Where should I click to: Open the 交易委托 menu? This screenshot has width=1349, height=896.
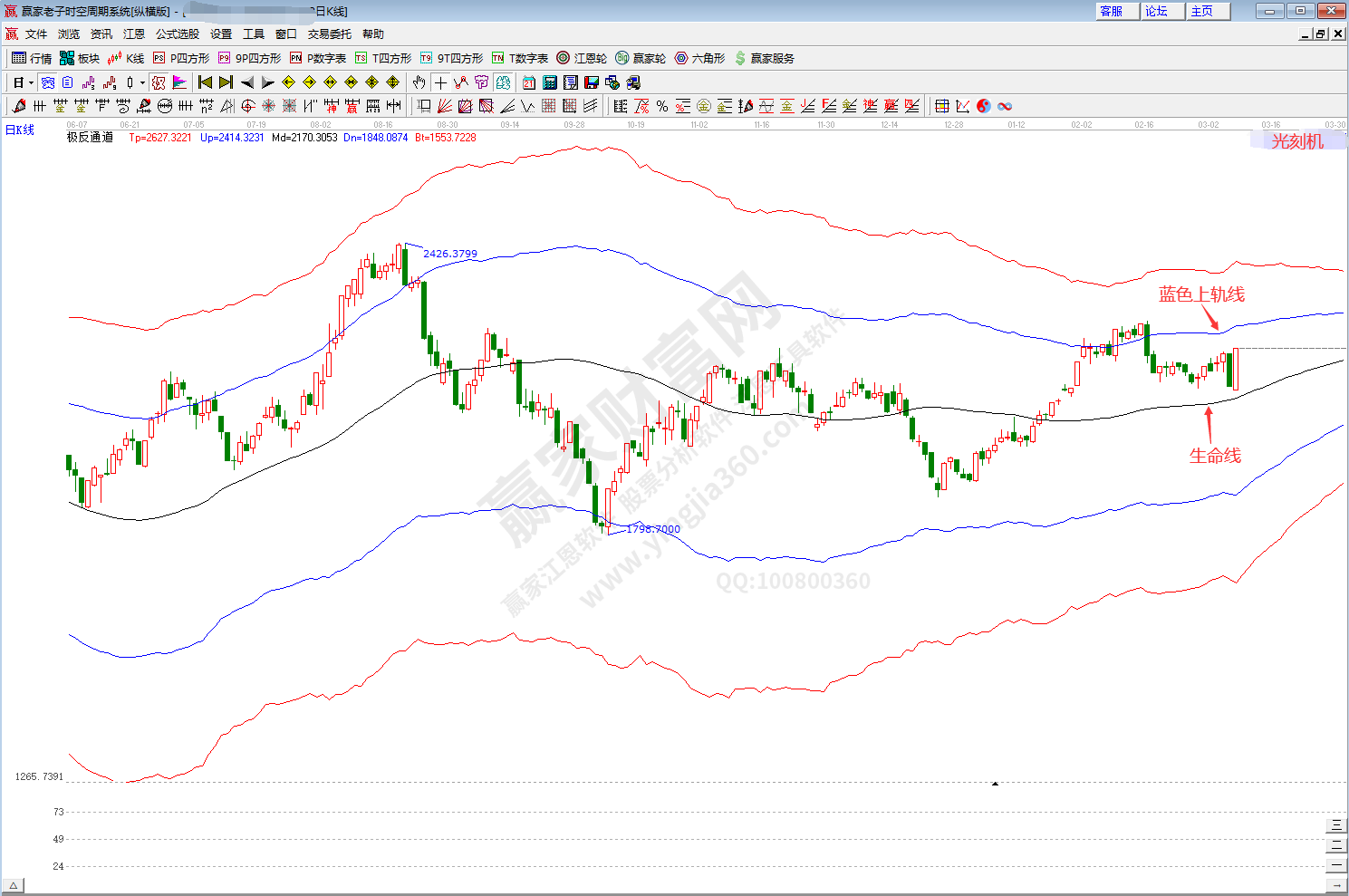[329, 34]
